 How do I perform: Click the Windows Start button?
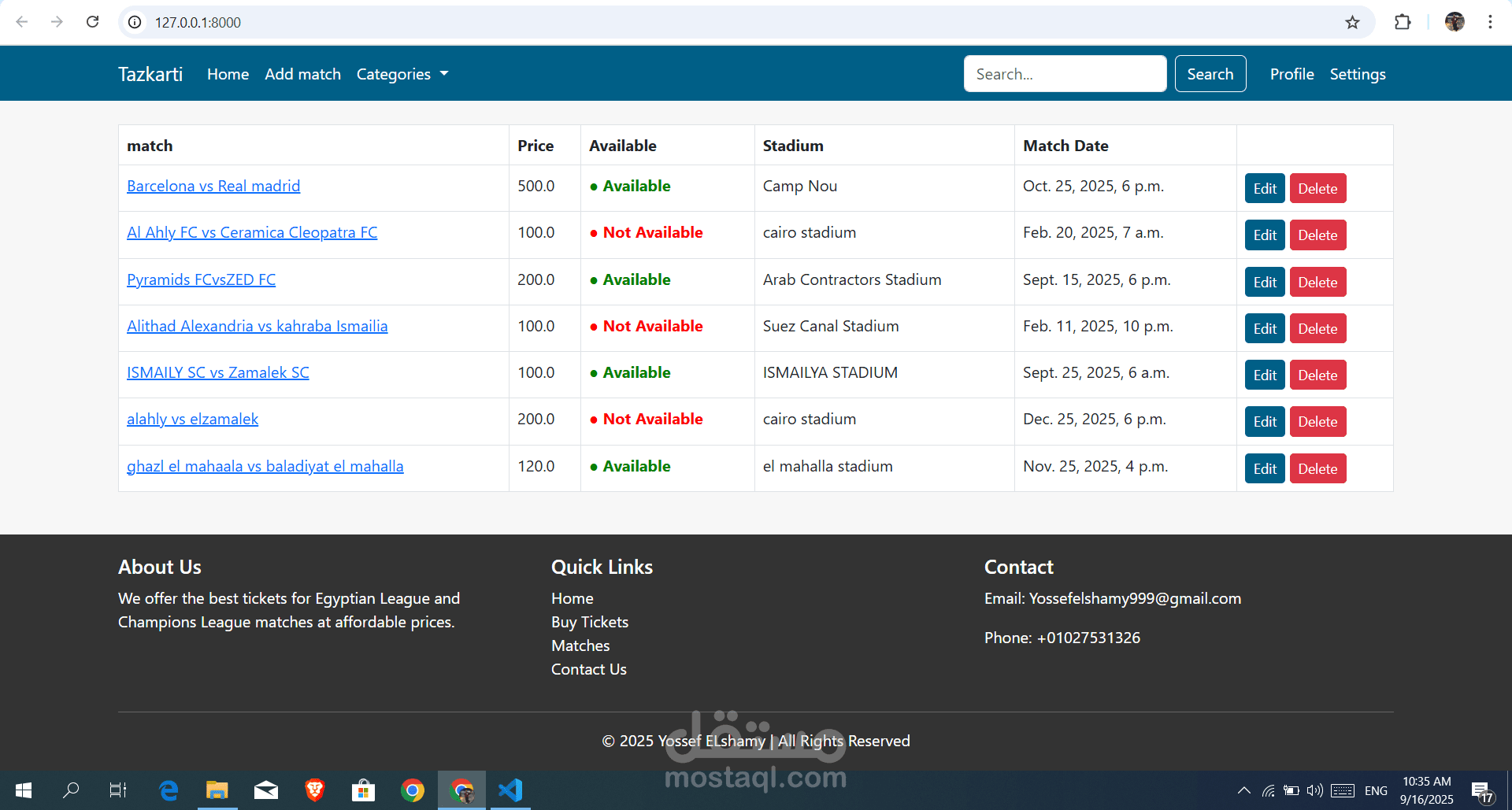pyautogui.click(x=23, y=790)
